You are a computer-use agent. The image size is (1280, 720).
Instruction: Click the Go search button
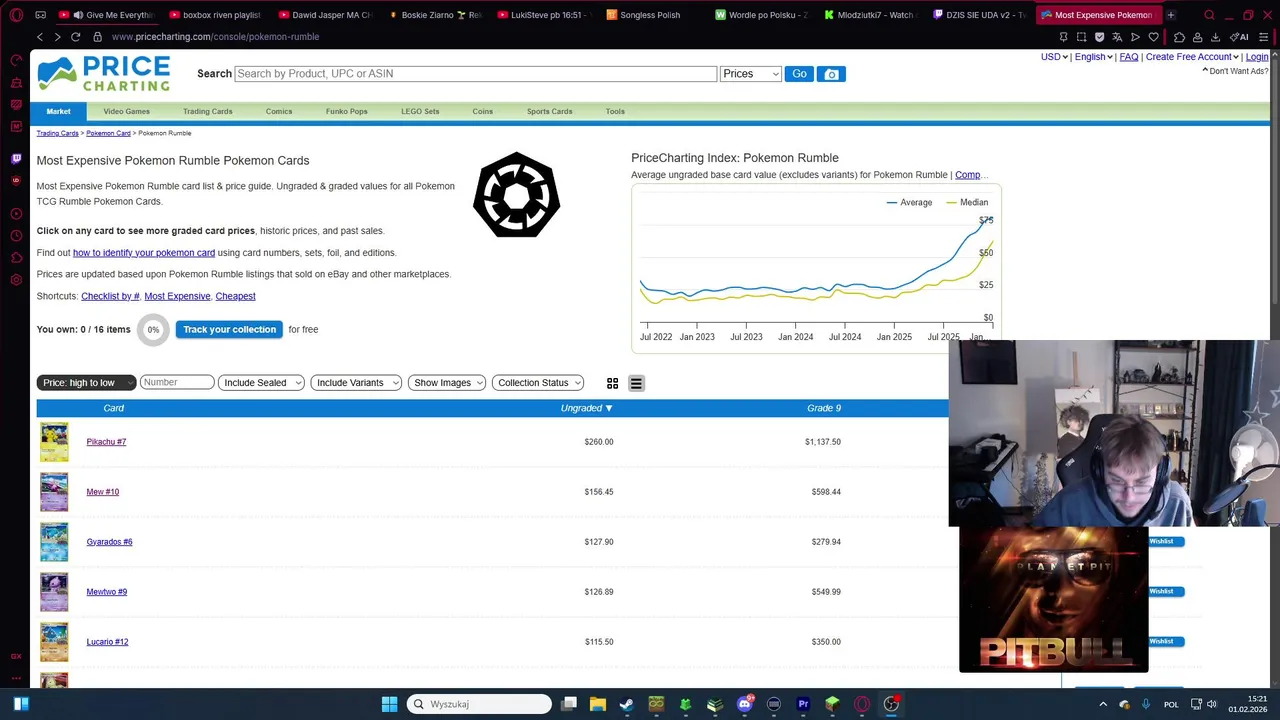pyautogui.click(x=799, y=74)
